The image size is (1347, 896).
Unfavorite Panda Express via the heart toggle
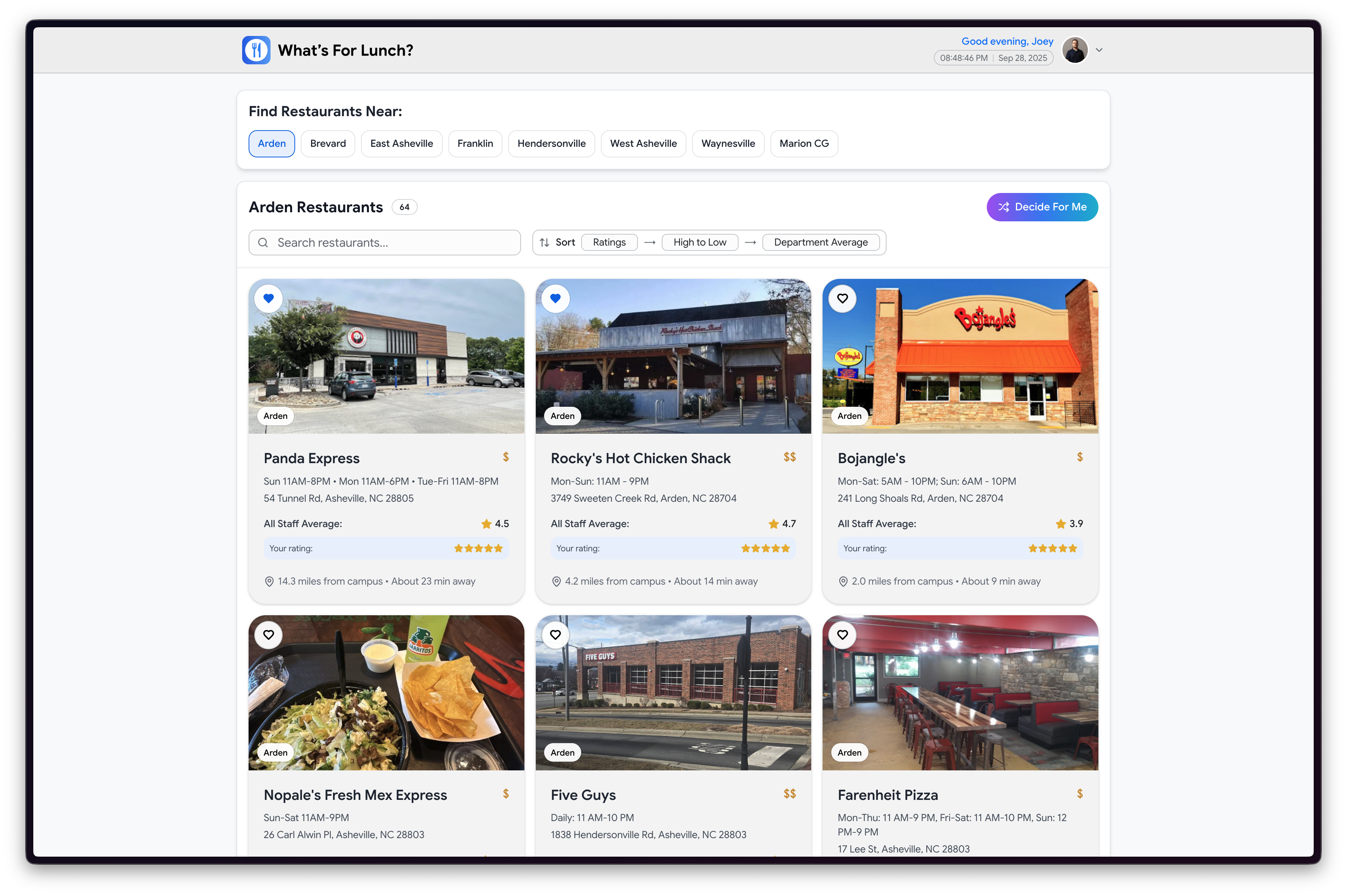coord(269,298)
